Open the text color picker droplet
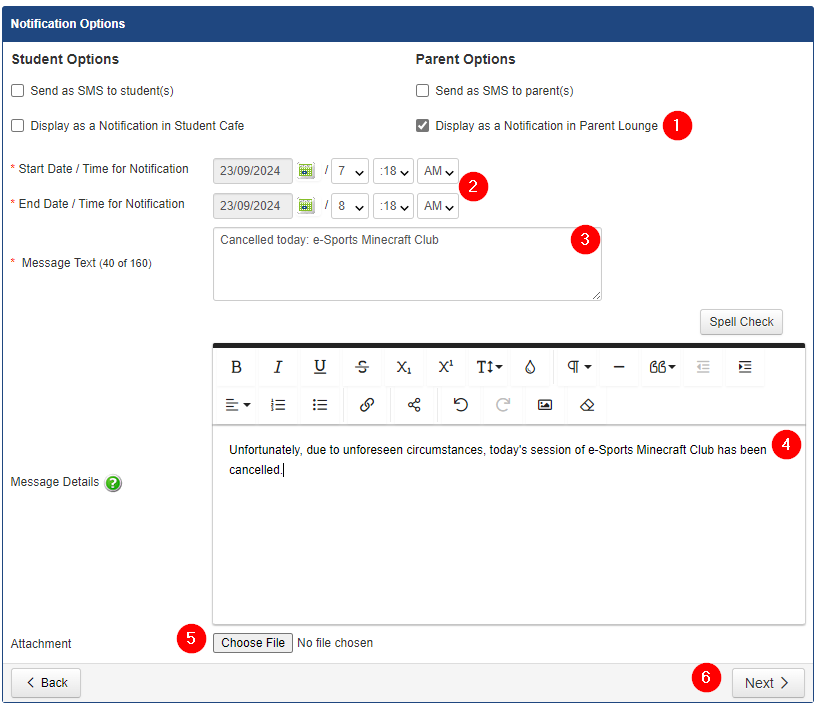The width and height of the screenshot is (820, 707). [530, 367]
